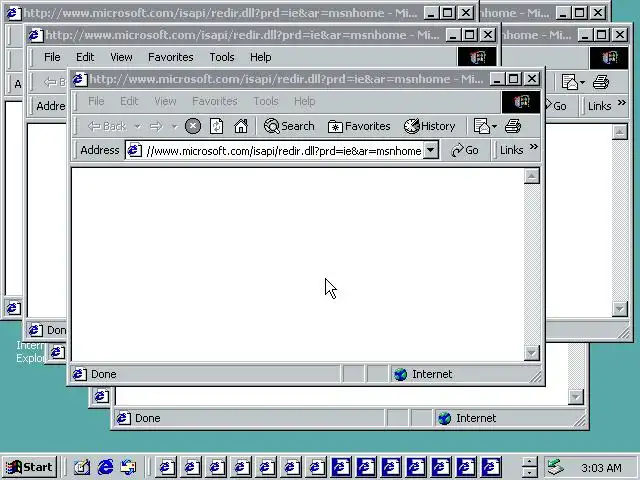Click 'Done' status in the lowest background window
This screenshot has width=640, height=480.
(148, 418)
